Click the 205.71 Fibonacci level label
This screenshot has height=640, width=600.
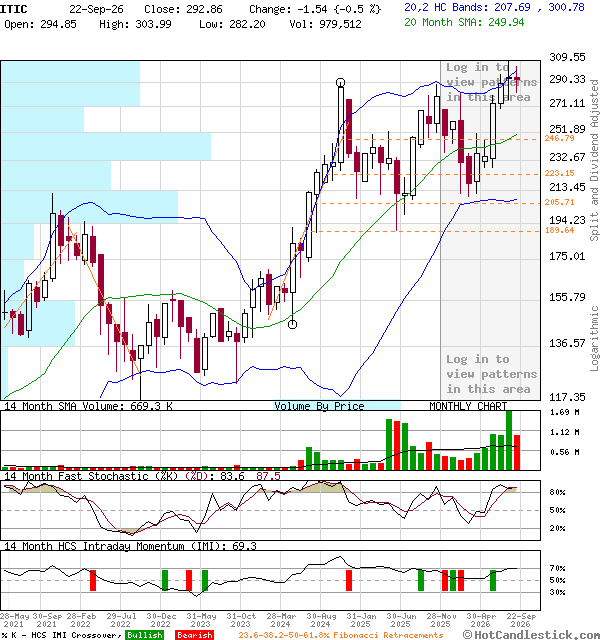[x=559, y=202]
